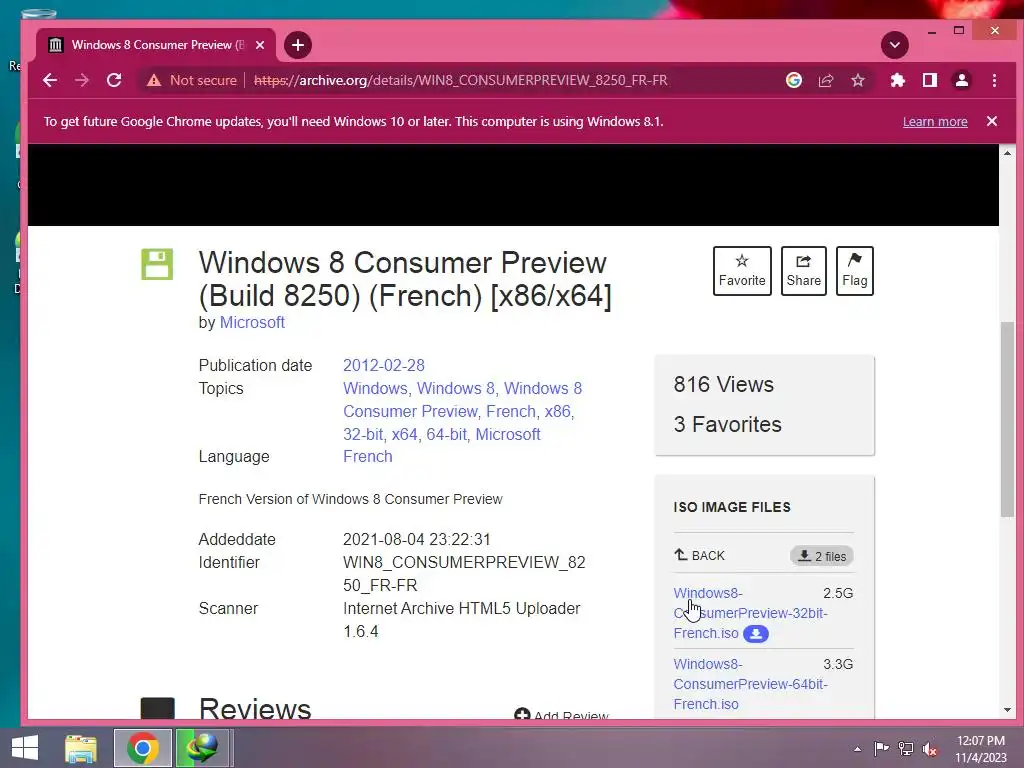Open the Windows Start button
1024x768 pixels.
(x=25, y=748)
